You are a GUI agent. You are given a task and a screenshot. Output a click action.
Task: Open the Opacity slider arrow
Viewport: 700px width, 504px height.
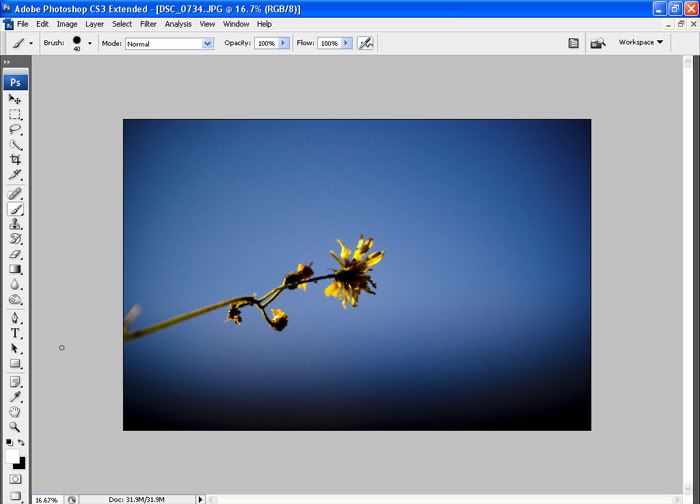(x=283, y=43)
